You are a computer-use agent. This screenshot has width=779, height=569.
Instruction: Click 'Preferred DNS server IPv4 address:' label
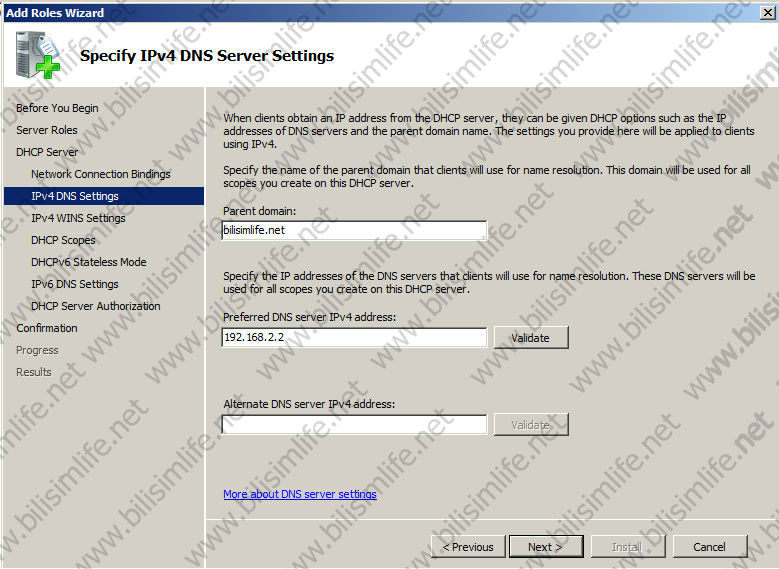tap(310, 317)
